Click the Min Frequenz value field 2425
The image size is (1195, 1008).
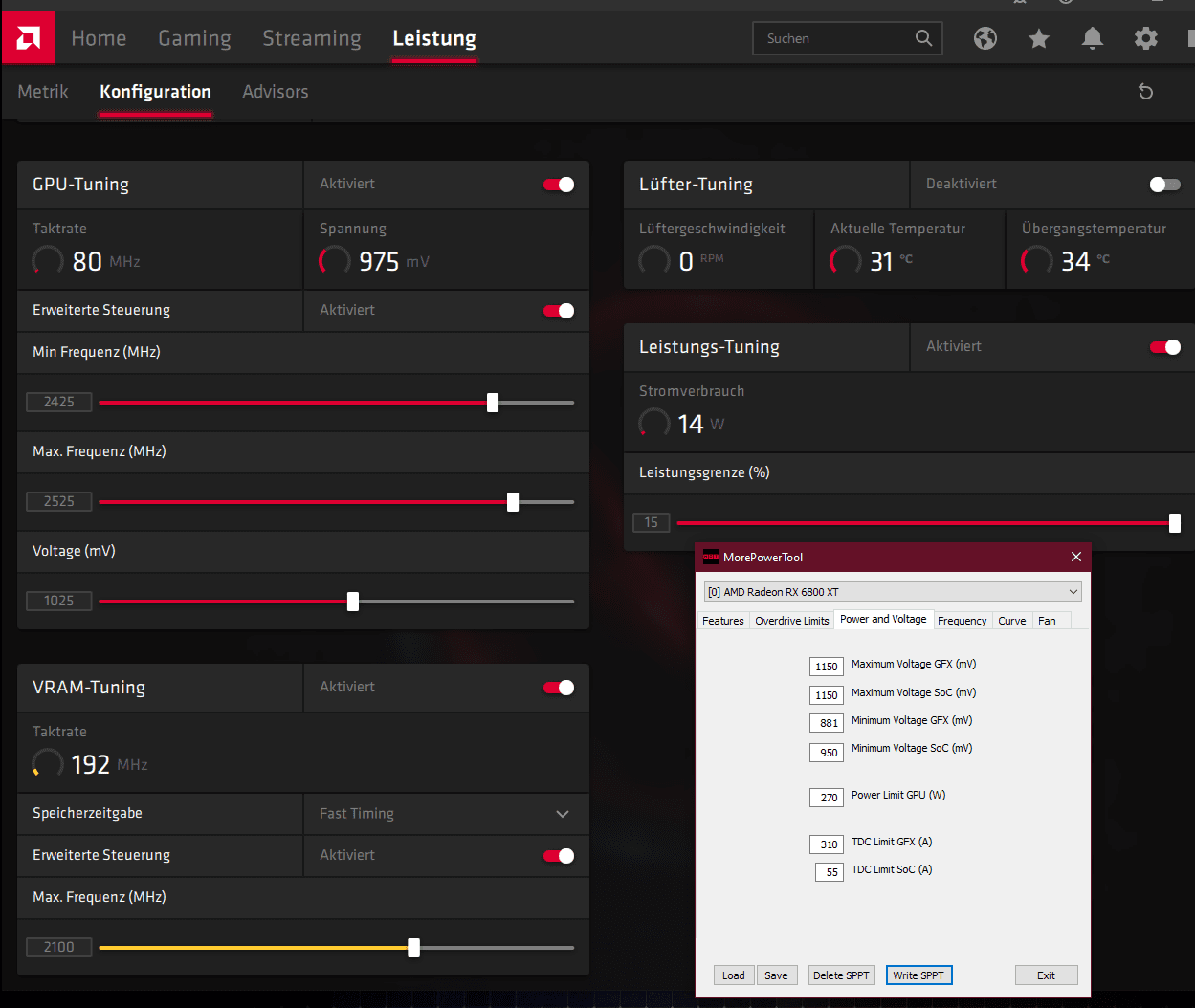click(x=59, y=402)
